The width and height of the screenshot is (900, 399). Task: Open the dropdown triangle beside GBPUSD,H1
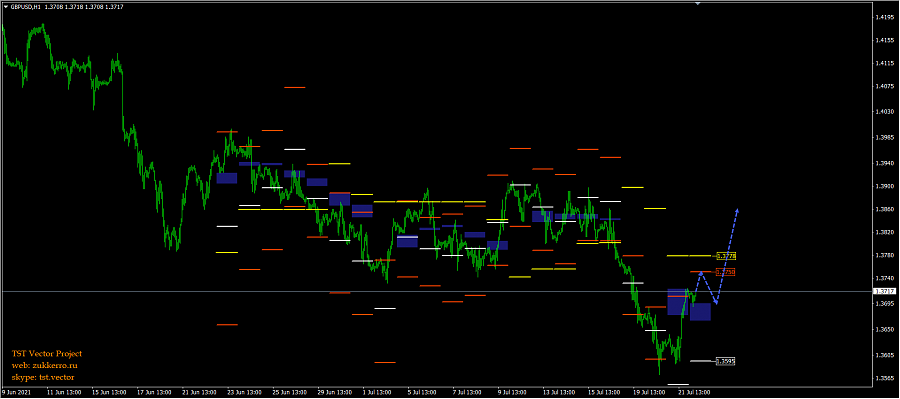[6, 6]
